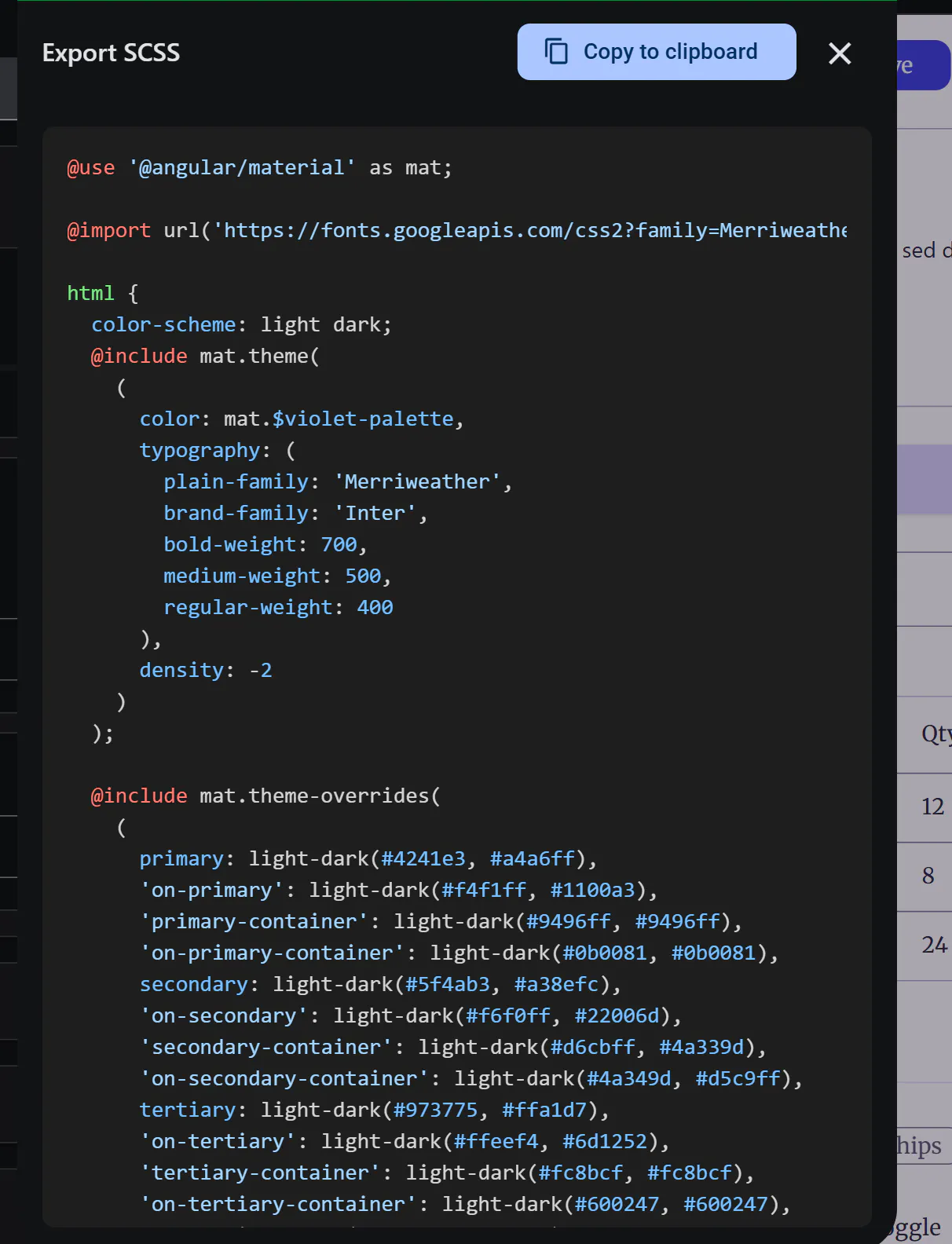The image size is (952, 1244).
Task: Click the '@include mat.theme-overrides(' line
Action: coord(265,796)
